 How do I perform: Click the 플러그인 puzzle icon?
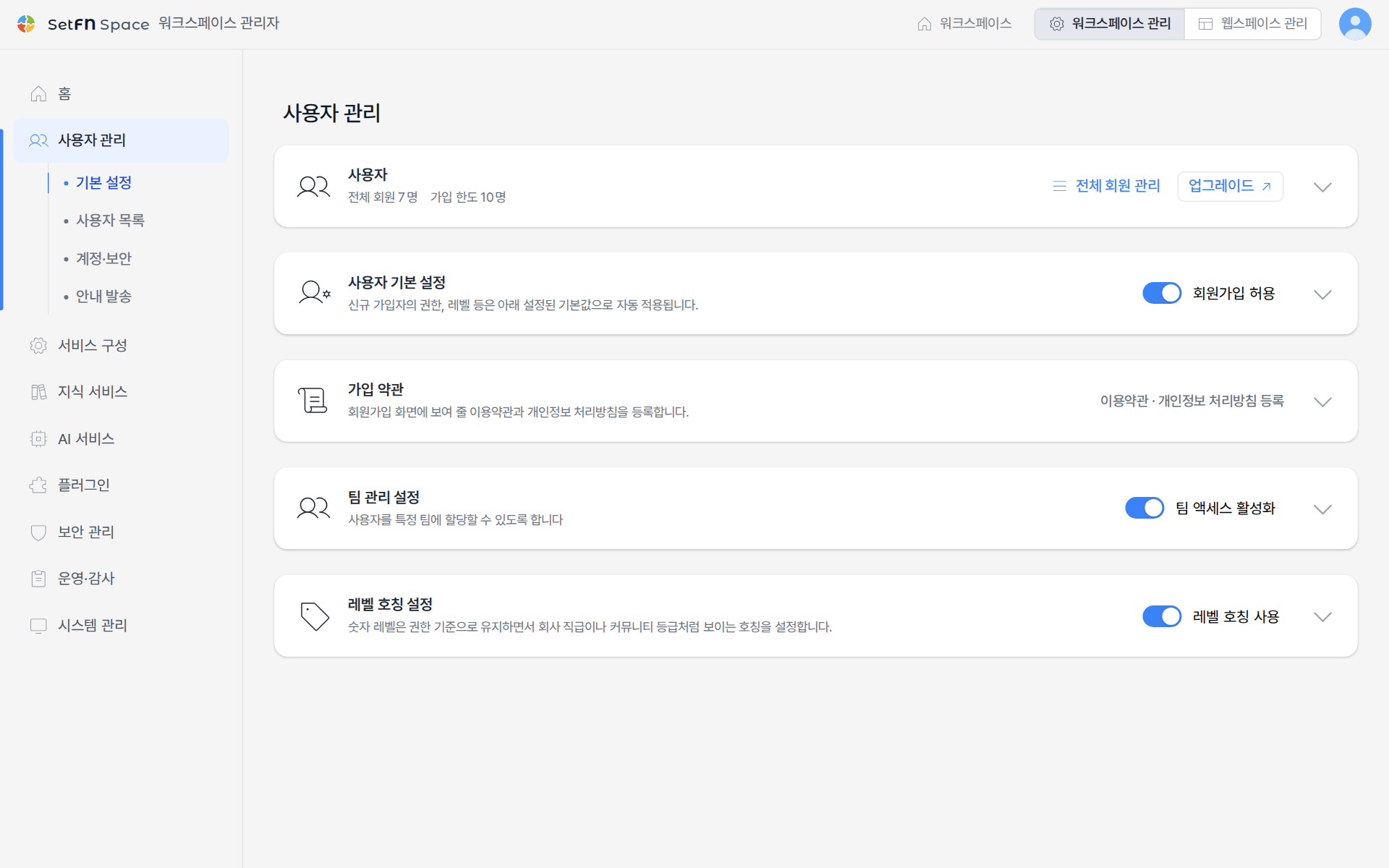tap(38, 485)
